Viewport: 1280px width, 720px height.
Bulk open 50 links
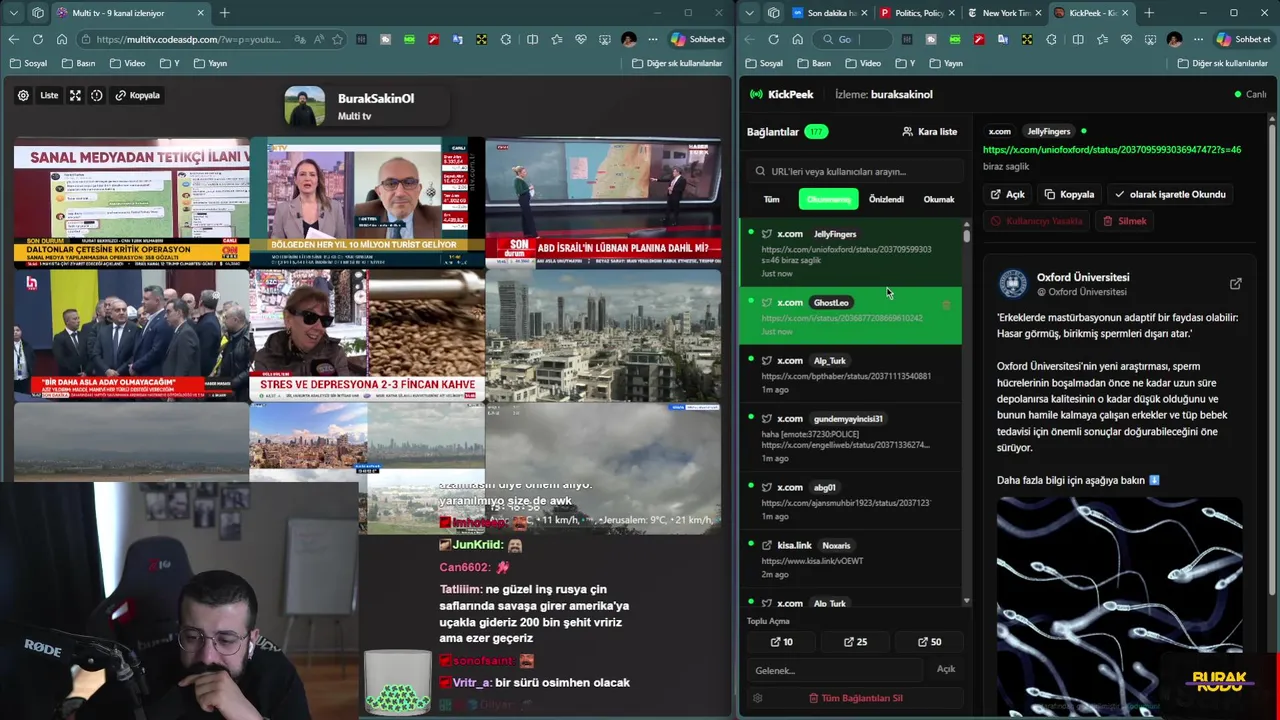[929, 642]
